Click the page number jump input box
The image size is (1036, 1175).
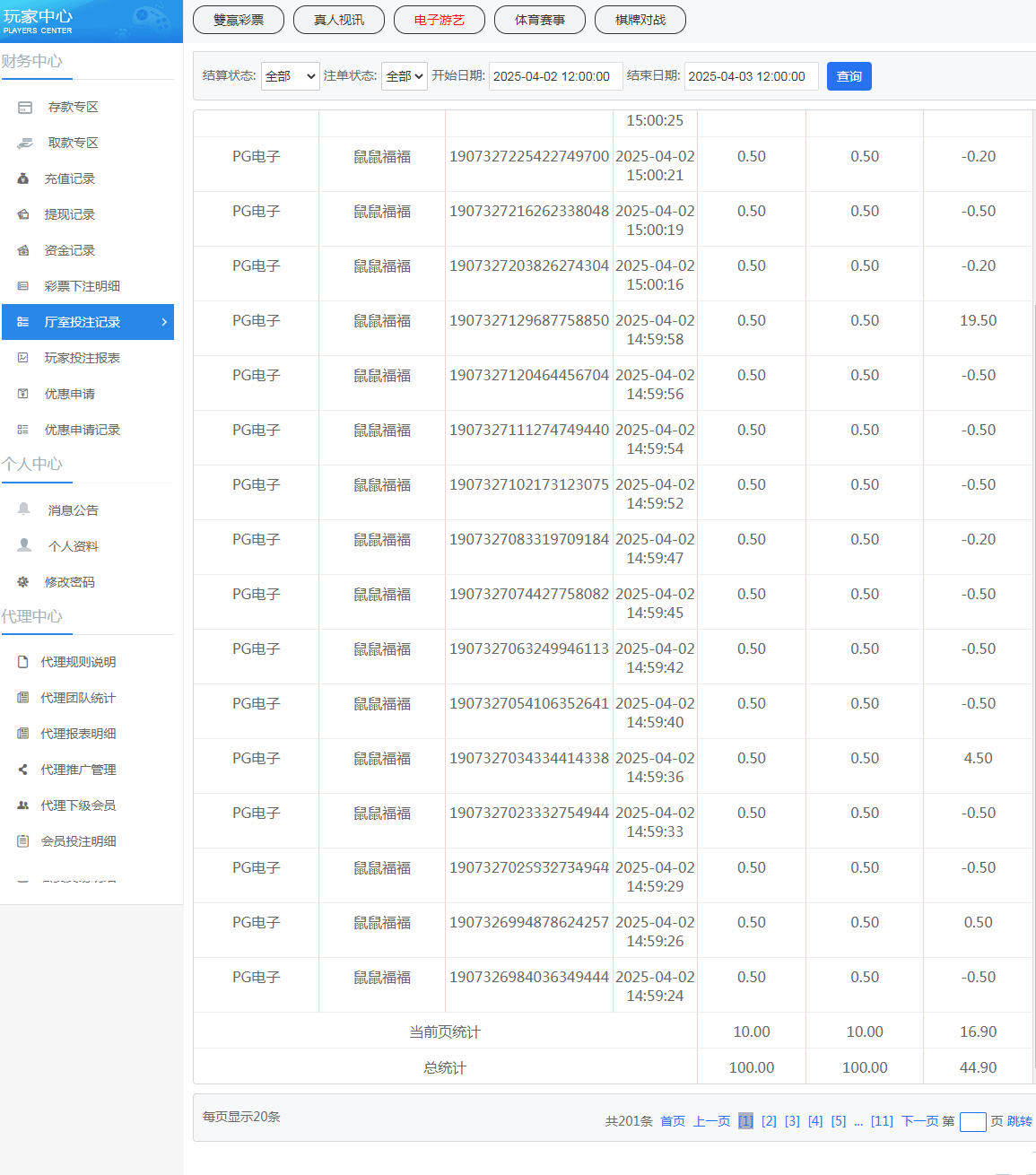(972, 1122)
